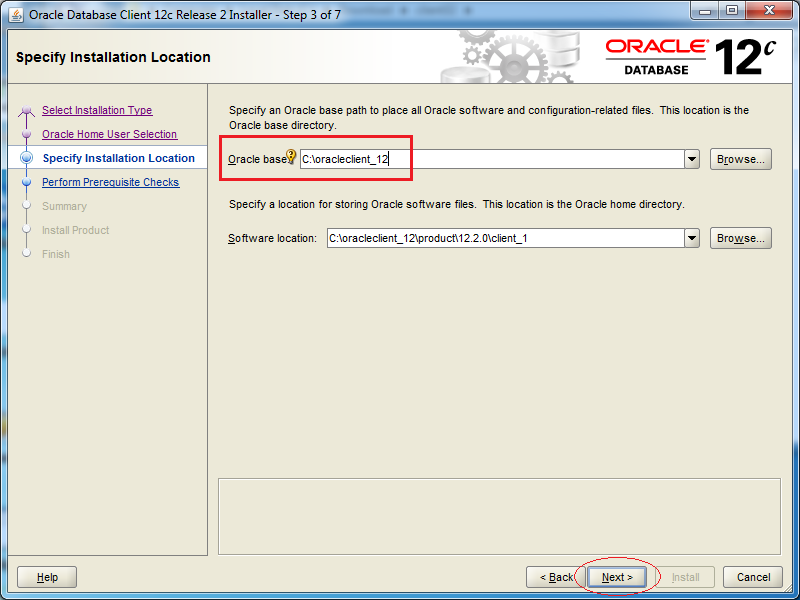Jump to Perform Prerequisite Checks step
The image size is (800, 600).
click(x=111, y=182)
